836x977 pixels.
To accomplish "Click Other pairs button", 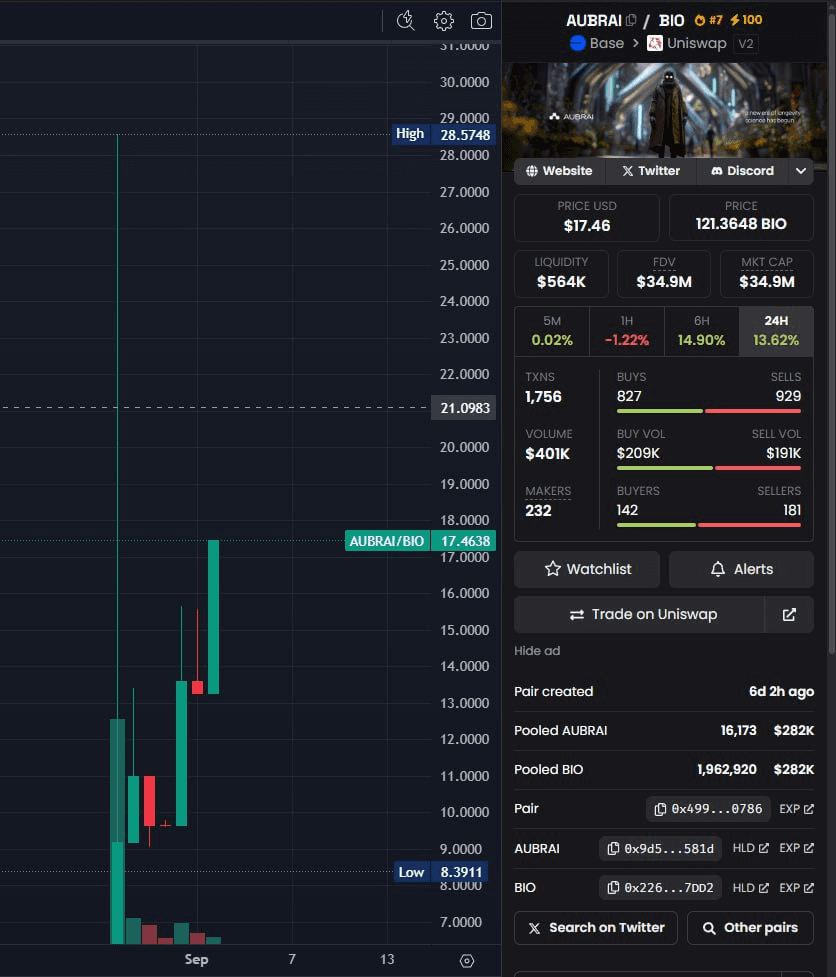I will [750, 928].
